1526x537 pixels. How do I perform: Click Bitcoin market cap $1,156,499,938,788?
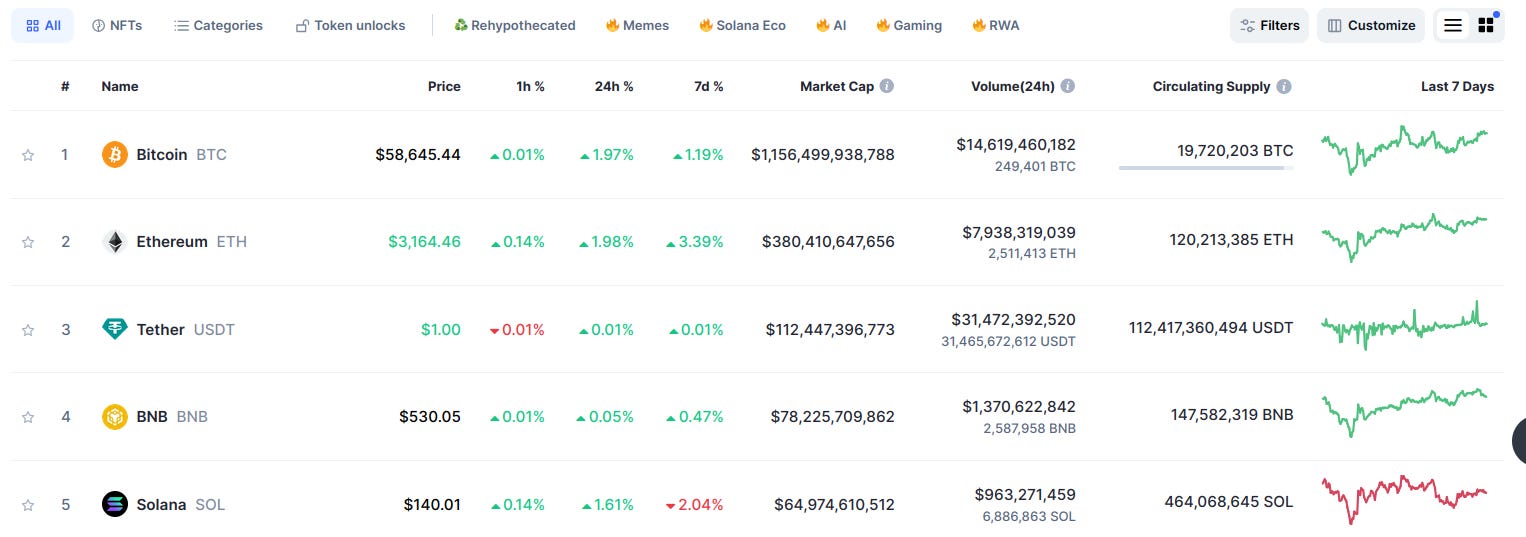[x=823, y=154]
